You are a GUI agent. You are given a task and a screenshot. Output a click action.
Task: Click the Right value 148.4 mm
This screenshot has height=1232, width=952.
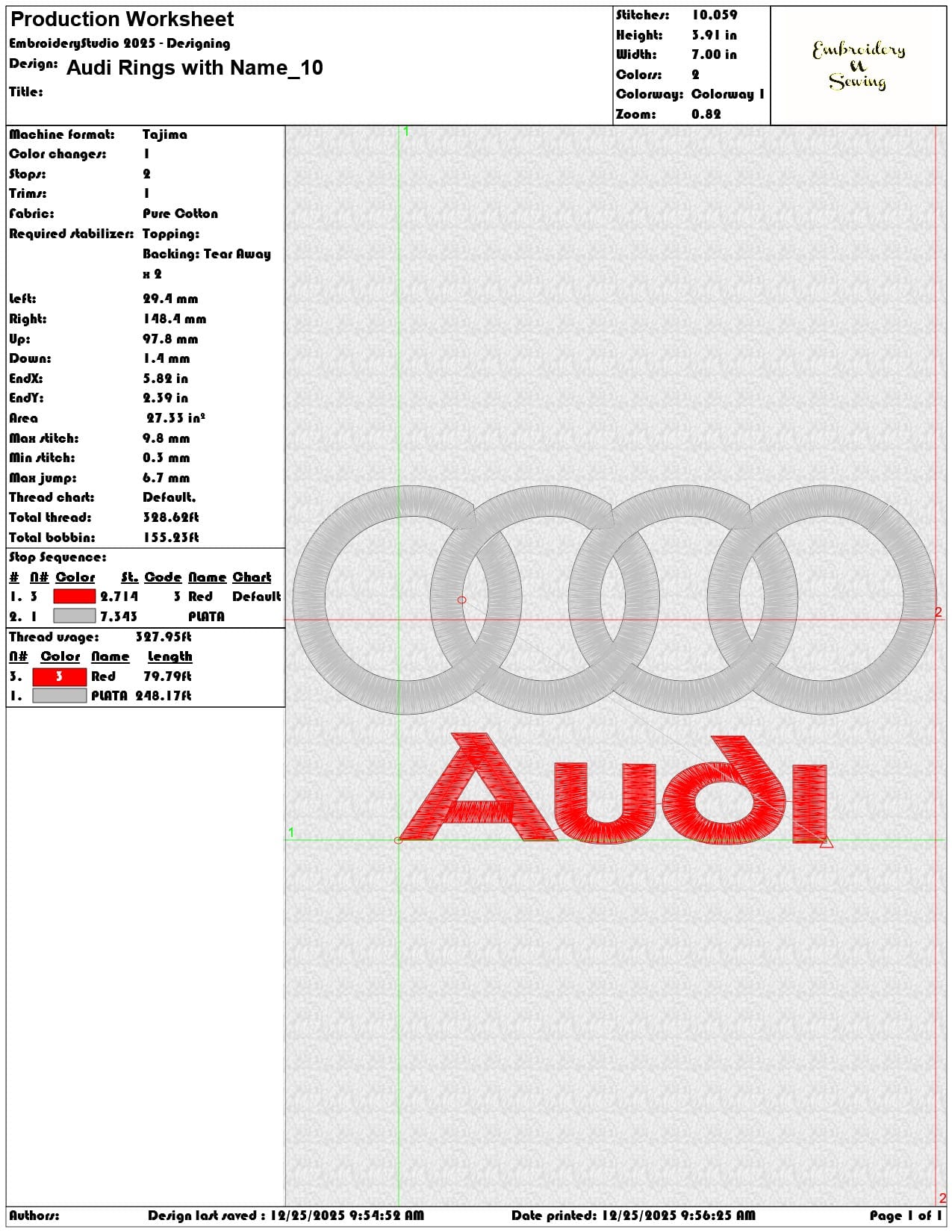click(174, 319)
